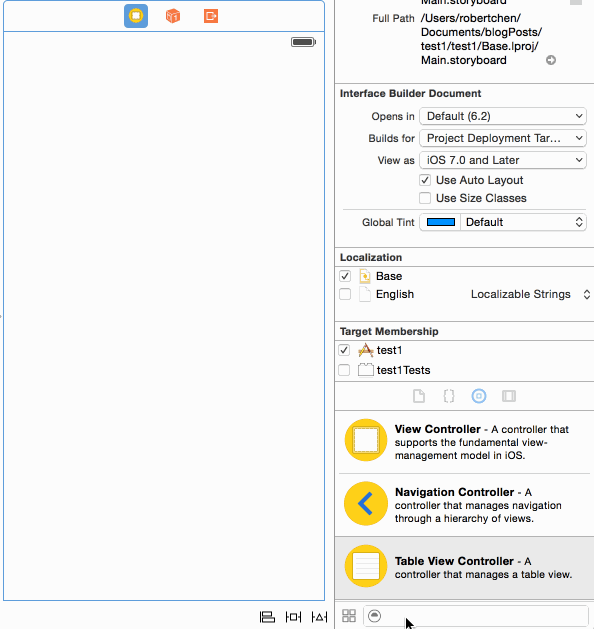Click the English localization file icon
The height and width of the screenshot is (629, 594).
(x=365, y=294)
